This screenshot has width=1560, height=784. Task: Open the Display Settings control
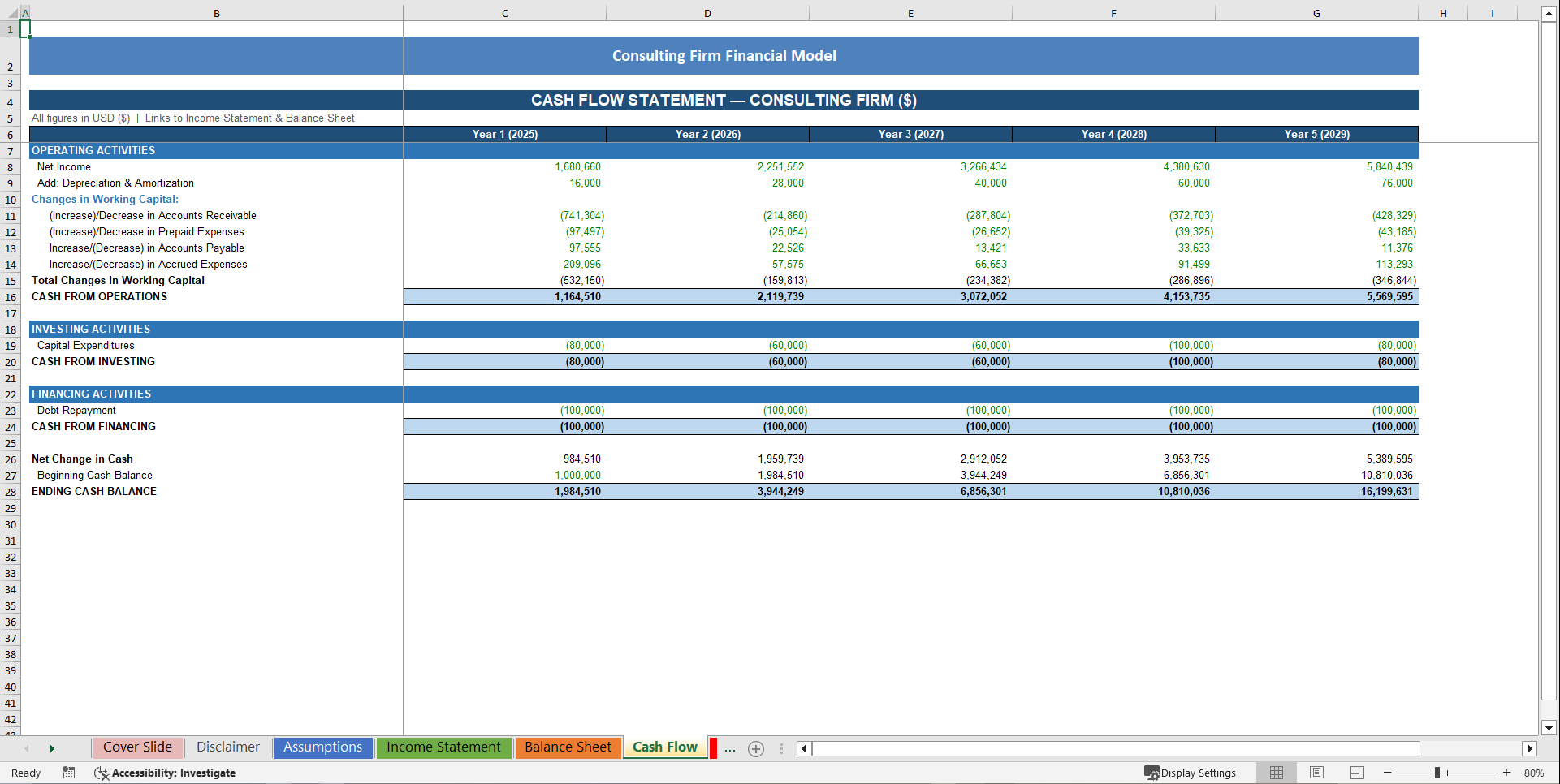1191,773
